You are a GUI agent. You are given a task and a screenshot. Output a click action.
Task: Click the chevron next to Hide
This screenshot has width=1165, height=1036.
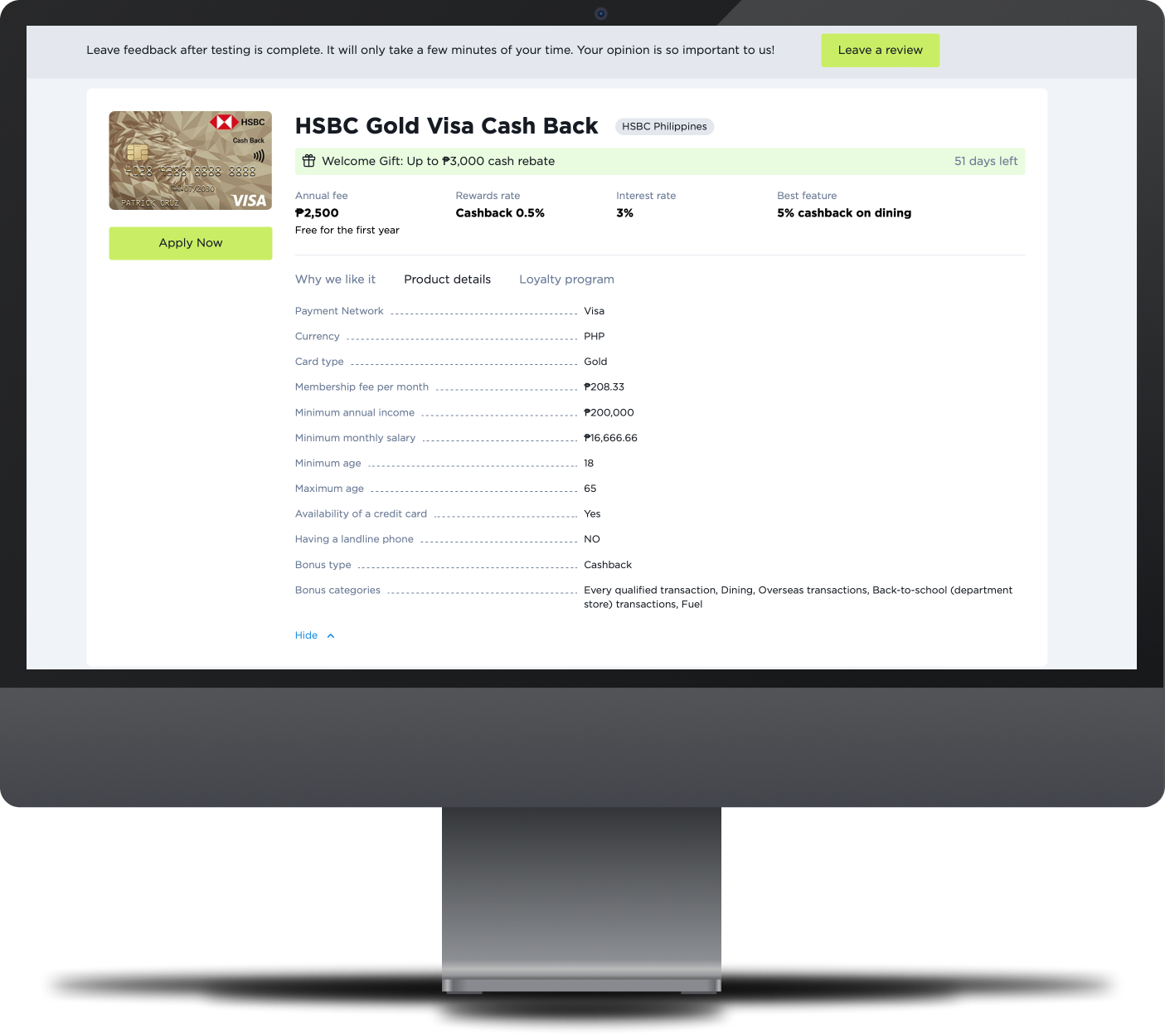click(x=331, y=636)
